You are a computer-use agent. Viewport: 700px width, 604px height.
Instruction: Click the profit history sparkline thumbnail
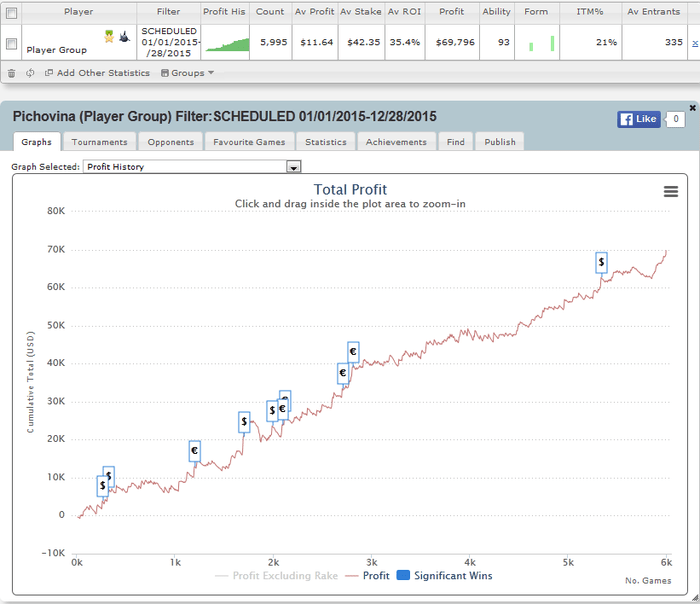pos(227,44)
